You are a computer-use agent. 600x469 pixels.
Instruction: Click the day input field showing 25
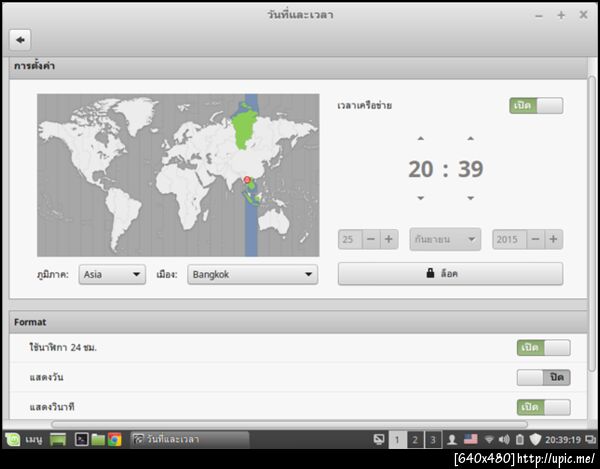click(350, 239)
